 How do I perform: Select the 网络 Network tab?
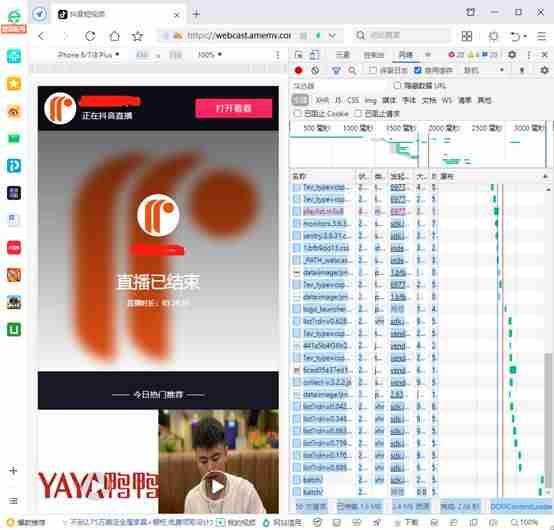click(406, 55)
